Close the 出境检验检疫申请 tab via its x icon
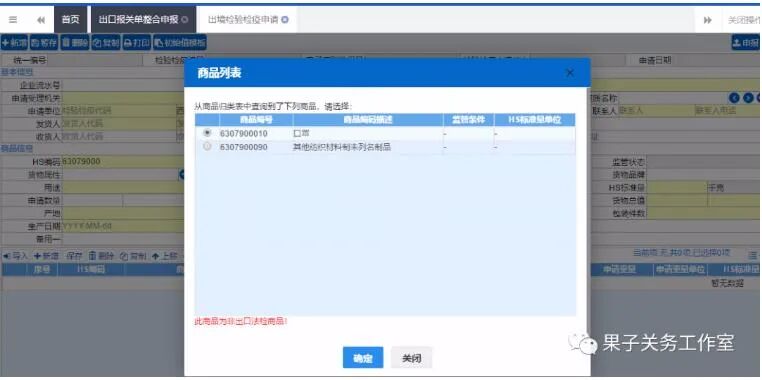The width and height of the screenshot is (762, 380). tap(285, 20)
